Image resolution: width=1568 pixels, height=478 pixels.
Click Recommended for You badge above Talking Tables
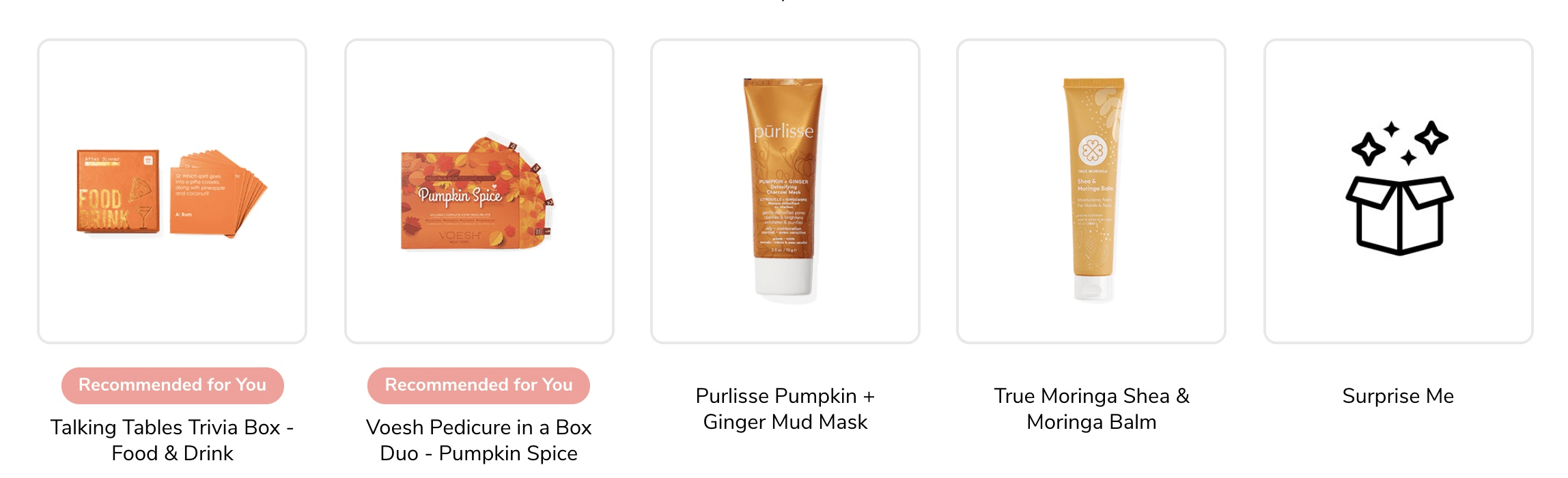tap(173, 385)
